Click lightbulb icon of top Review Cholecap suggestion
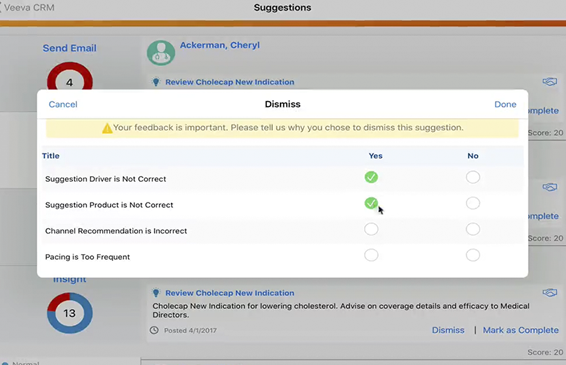The image size is (566, 365). pos(156,82)
